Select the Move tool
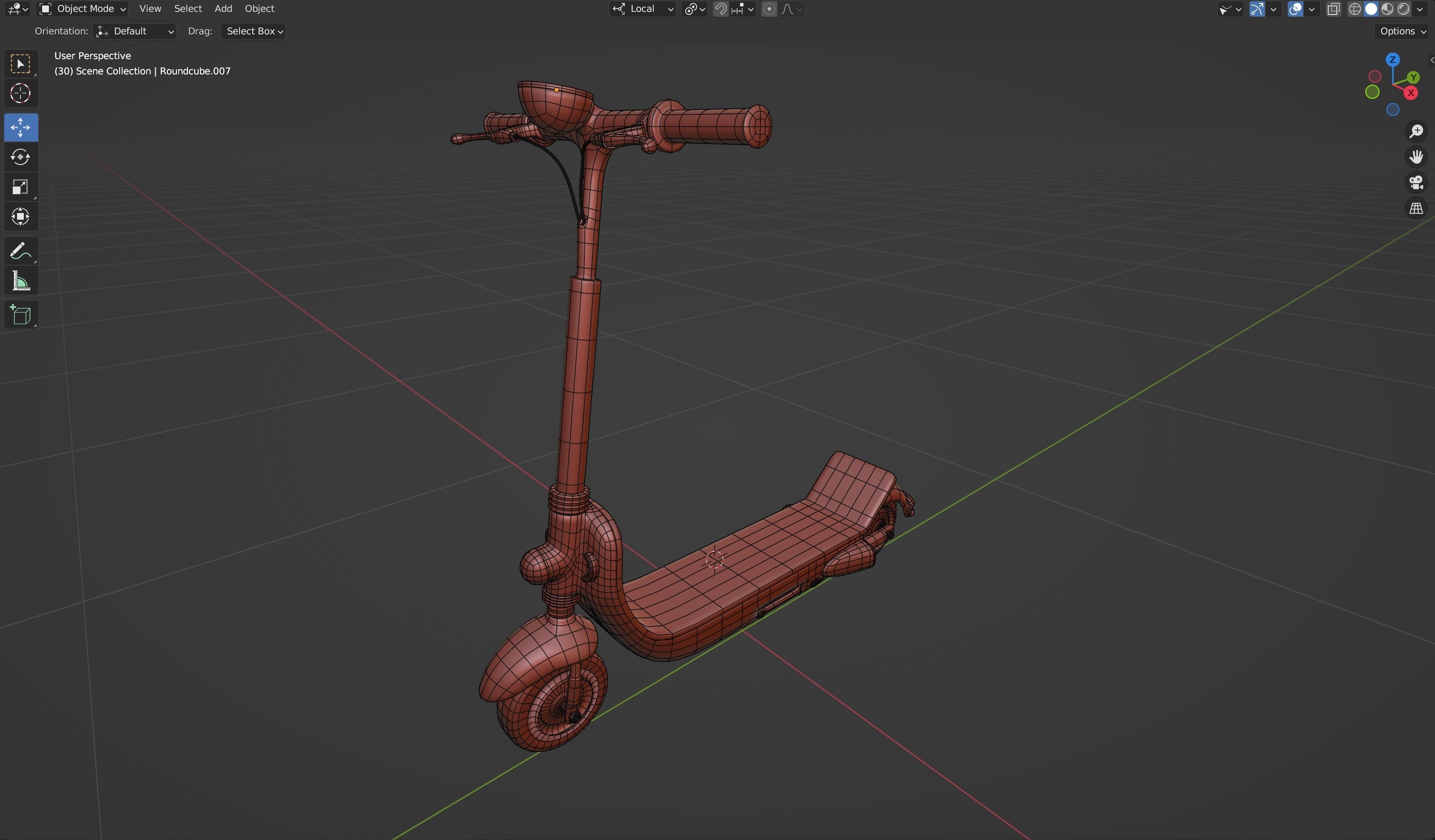The height and width of the screenshot is (840, 1435). [x=20, y=128]
